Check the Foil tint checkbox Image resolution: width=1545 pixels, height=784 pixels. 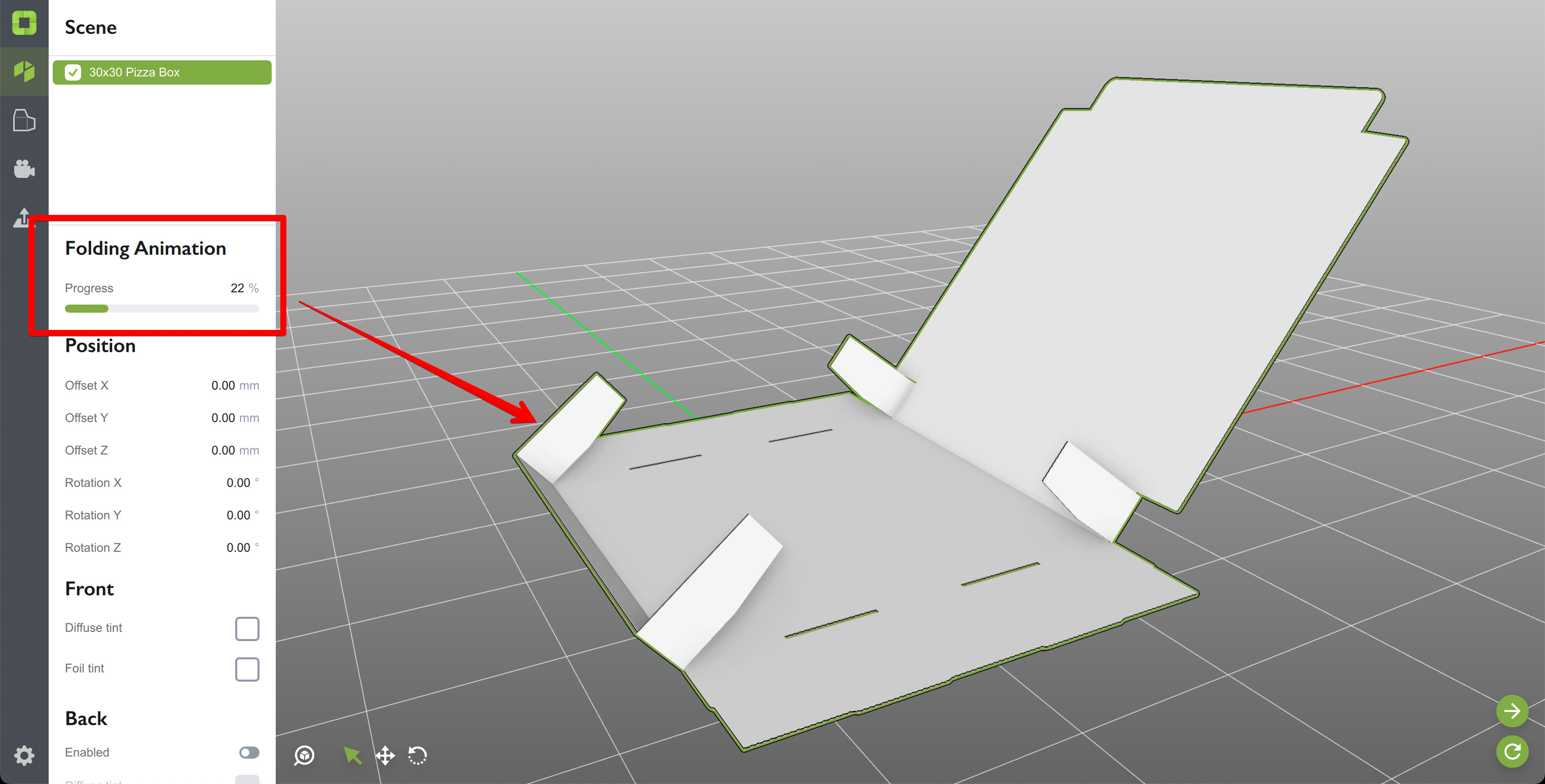(x=247, y=669)
